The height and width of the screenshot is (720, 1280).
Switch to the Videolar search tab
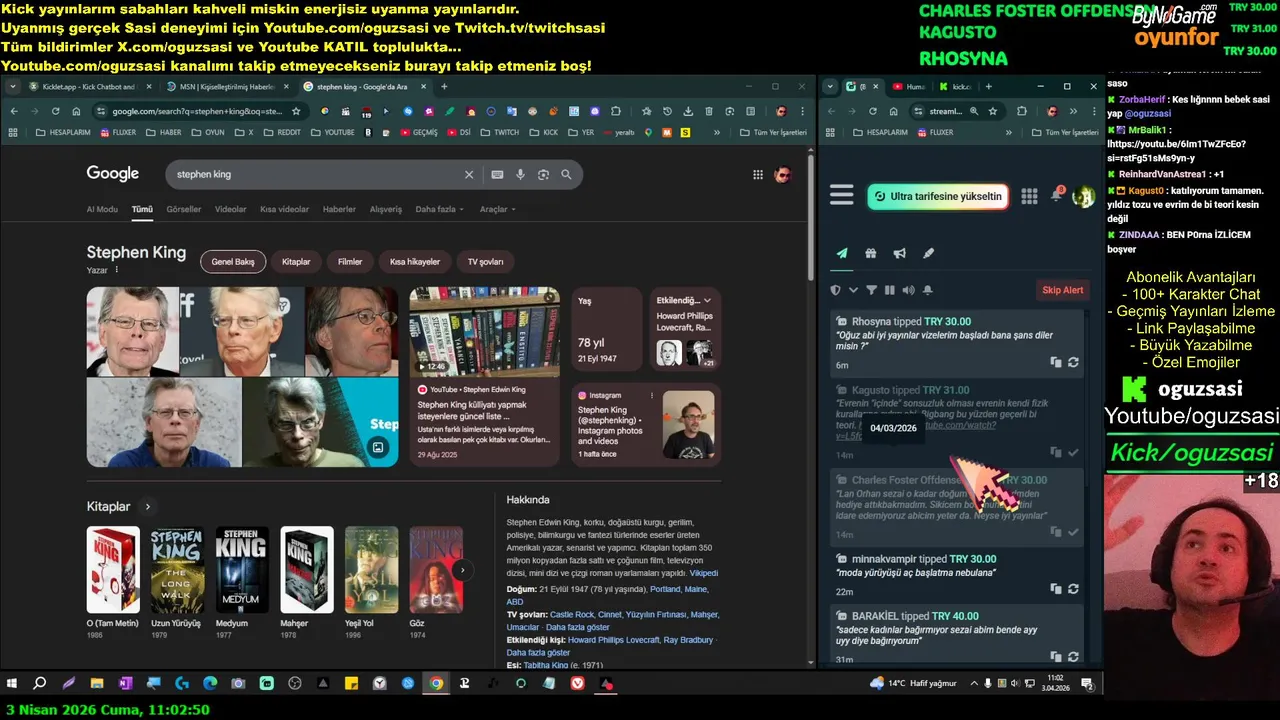[x=231, y=209]
